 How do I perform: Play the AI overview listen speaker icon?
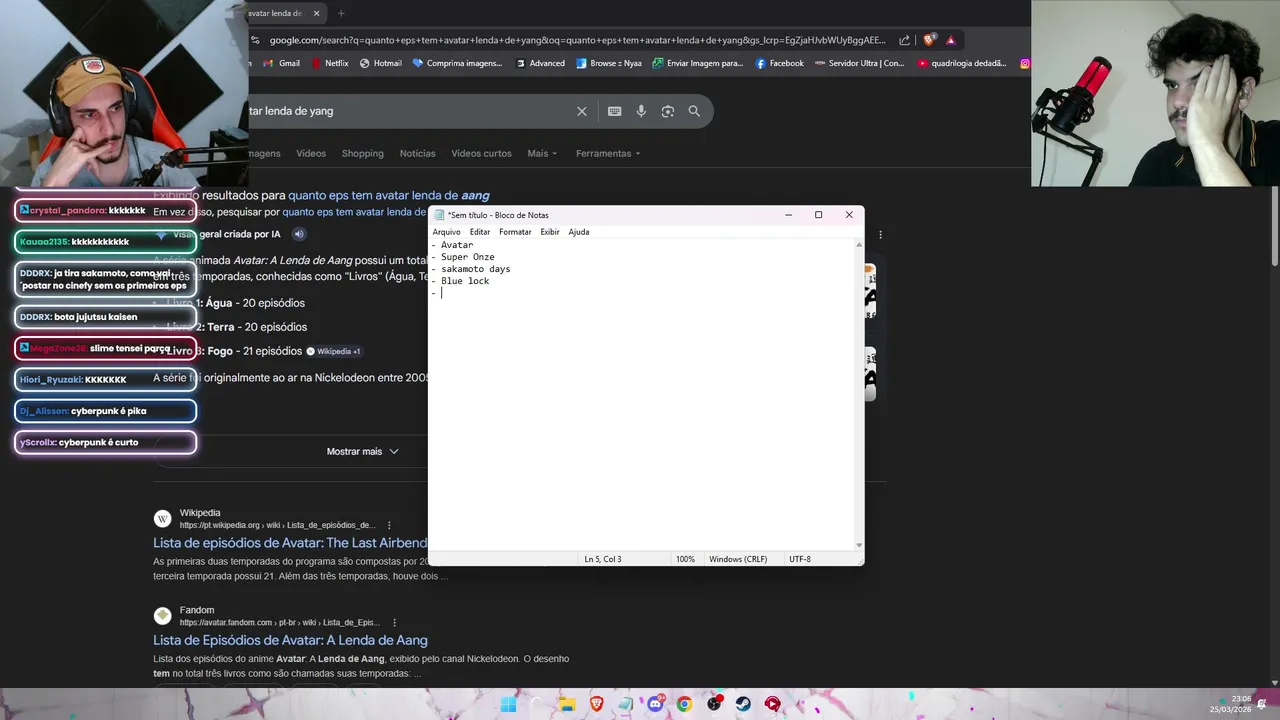click(x=298, y=234)
